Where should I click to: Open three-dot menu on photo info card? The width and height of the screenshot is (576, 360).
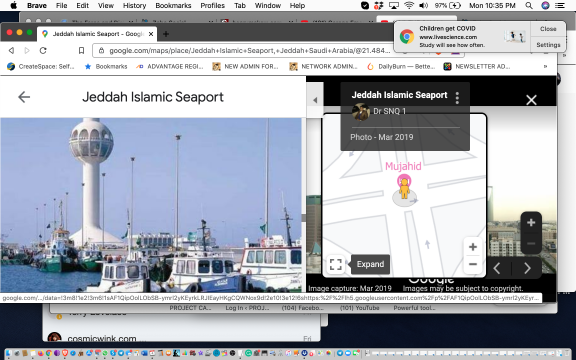[x=457, y=98]
